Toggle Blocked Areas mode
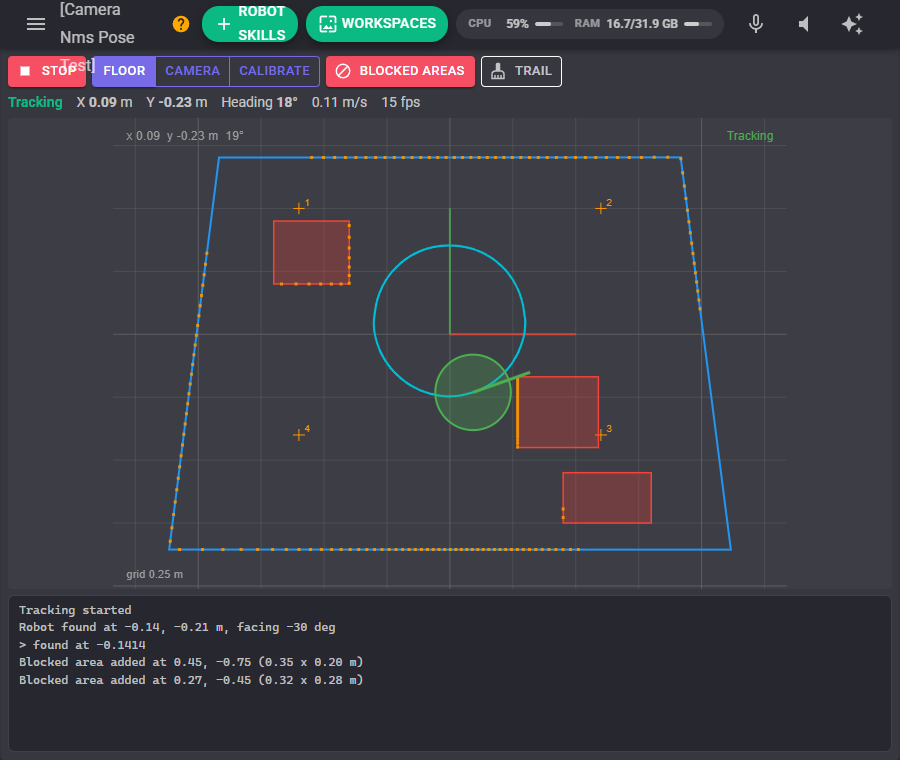This screenshot has height=760, width=900. 400,71
